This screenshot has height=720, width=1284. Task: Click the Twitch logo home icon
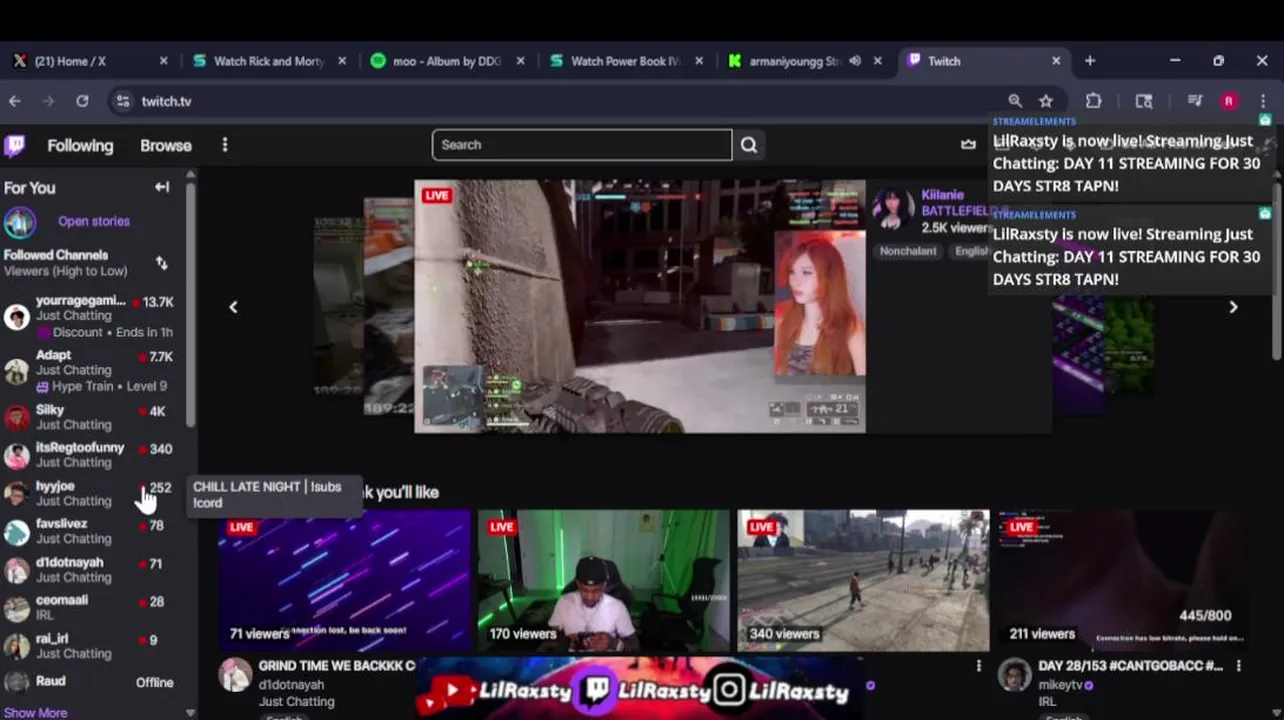(x=15, y=146)
